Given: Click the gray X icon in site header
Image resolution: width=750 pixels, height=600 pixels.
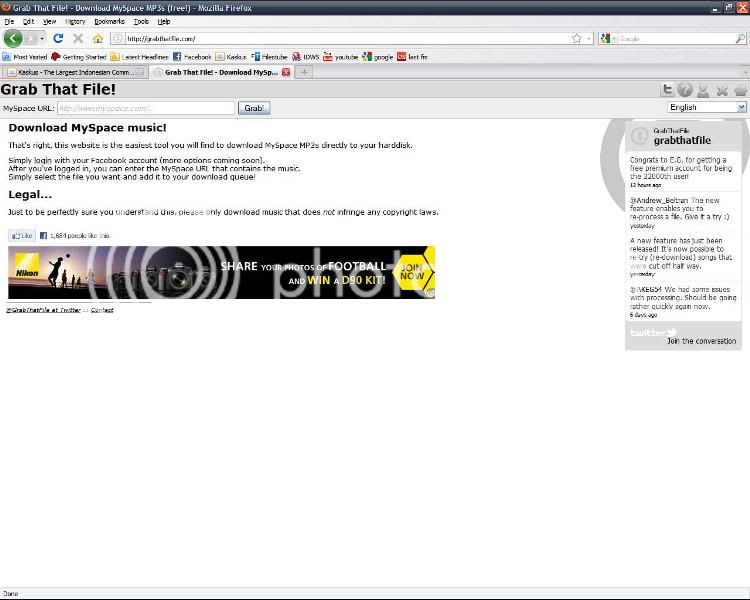Looking at the screenshot, I should click(722, 89).
